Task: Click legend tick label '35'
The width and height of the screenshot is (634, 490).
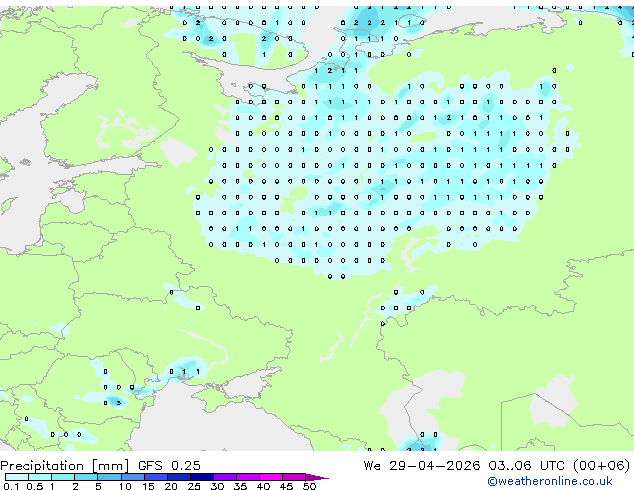Action: coord(240,486)
